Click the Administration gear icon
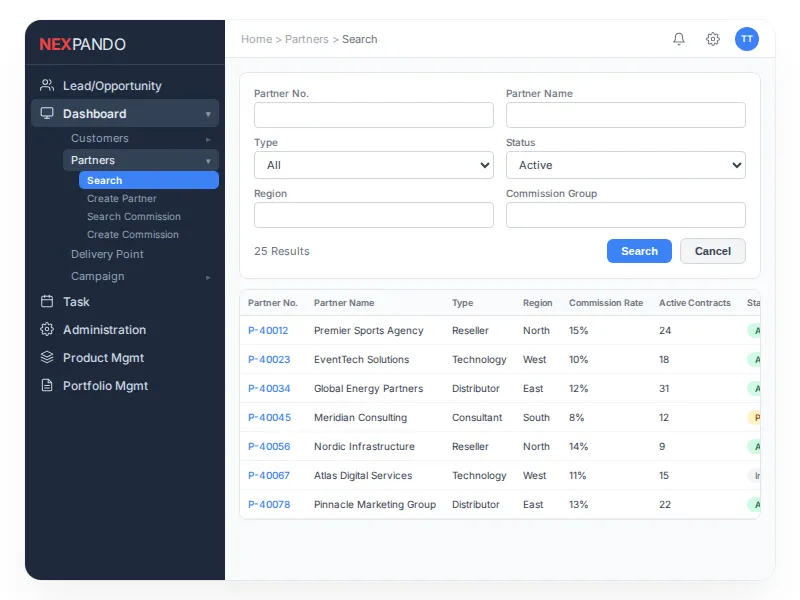The height and width of the screenshot is (600, 800). (47, 330)
